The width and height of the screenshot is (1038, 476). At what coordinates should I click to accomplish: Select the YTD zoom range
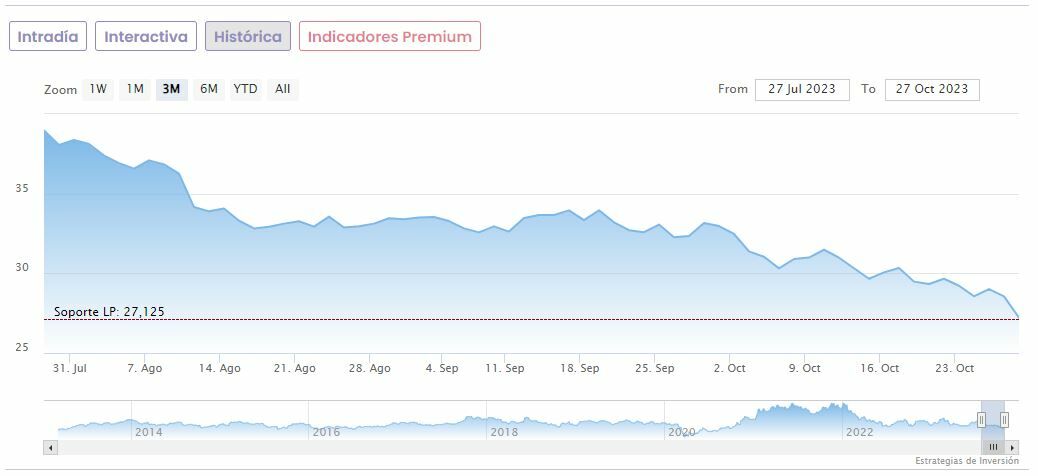coord(245,89)
